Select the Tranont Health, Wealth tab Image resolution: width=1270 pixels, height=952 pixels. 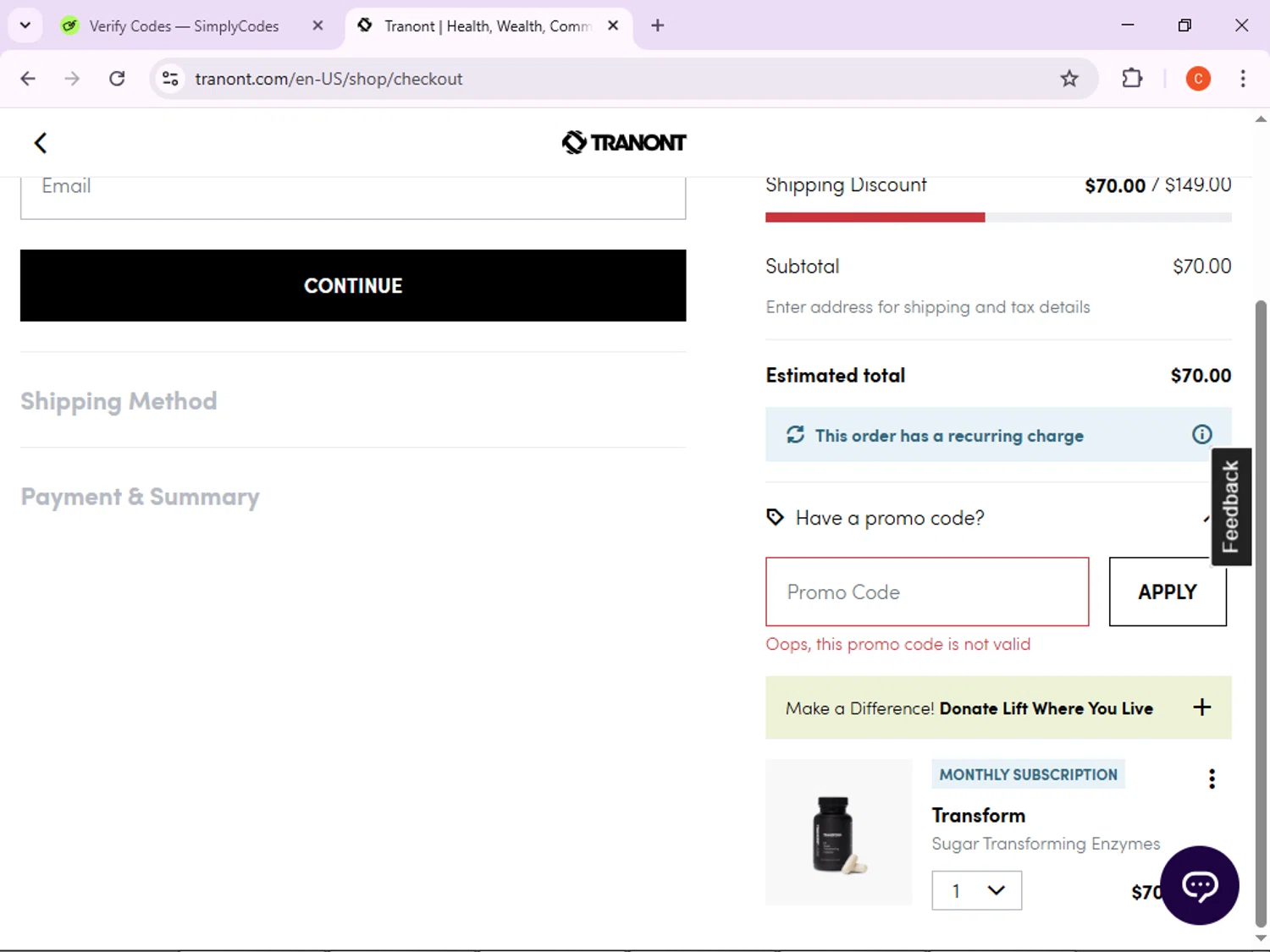point(487,25)
